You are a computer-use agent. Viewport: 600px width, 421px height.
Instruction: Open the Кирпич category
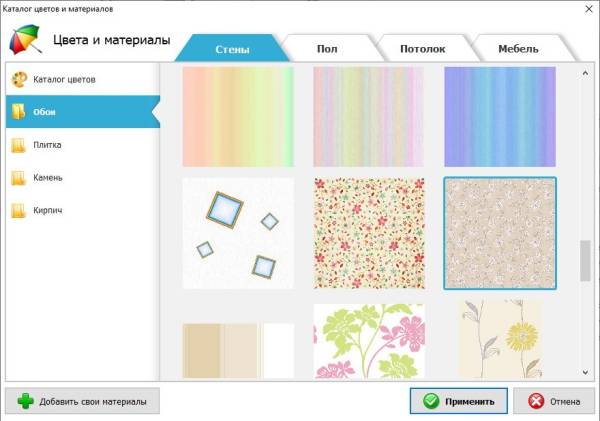82,210
